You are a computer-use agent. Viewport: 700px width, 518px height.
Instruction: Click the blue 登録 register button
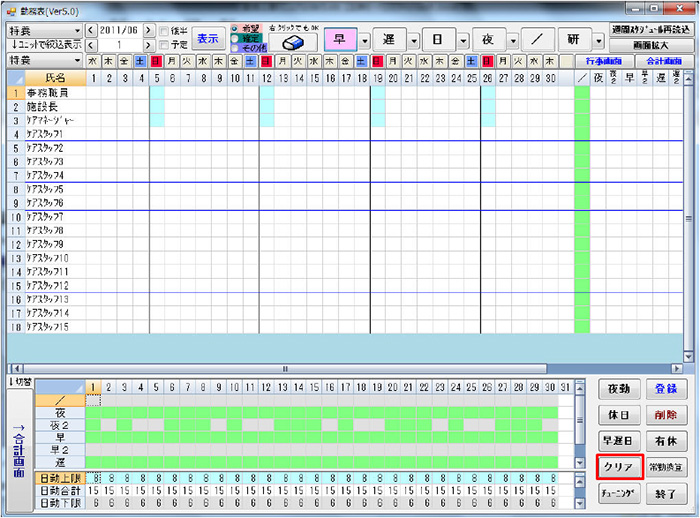tap(666, 389)
